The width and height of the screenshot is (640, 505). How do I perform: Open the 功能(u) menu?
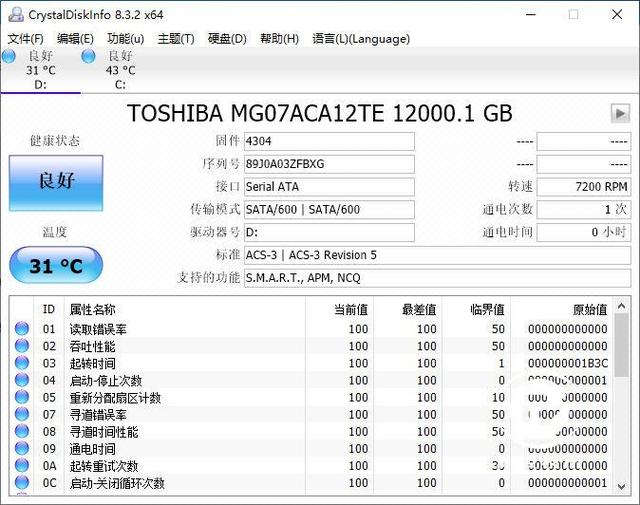(x=126, y=39)
